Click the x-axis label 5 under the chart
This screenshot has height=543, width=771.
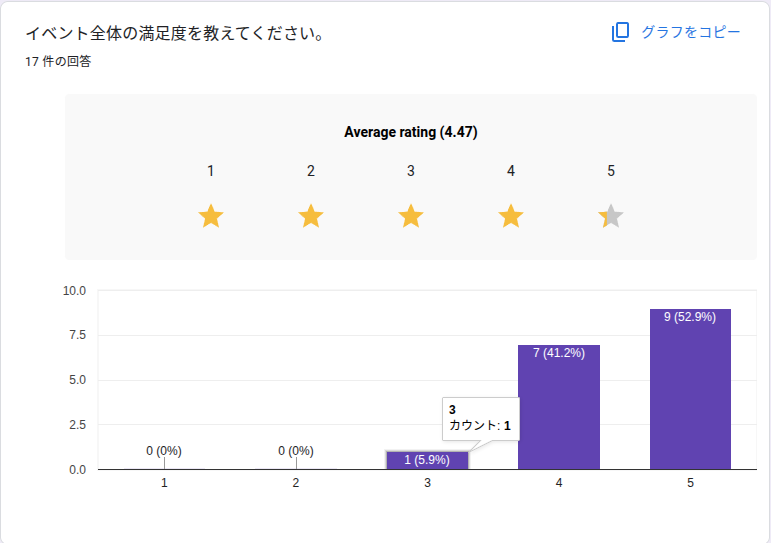[690, 483]
